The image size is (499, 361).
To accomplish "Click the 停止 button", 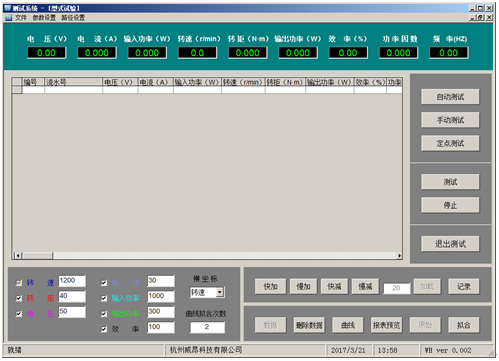I will coord(450,205).
